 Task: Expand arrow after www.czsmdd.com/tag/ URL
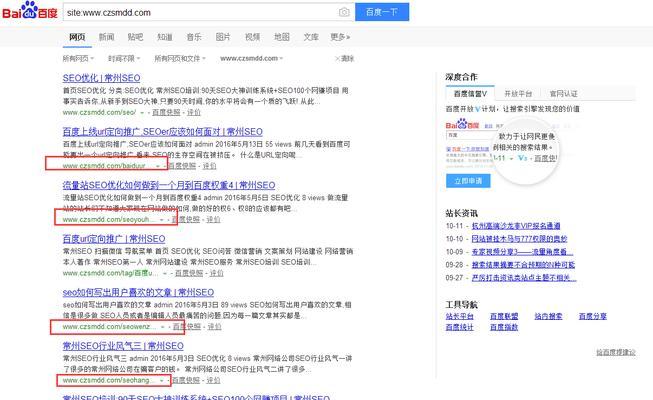165,273
